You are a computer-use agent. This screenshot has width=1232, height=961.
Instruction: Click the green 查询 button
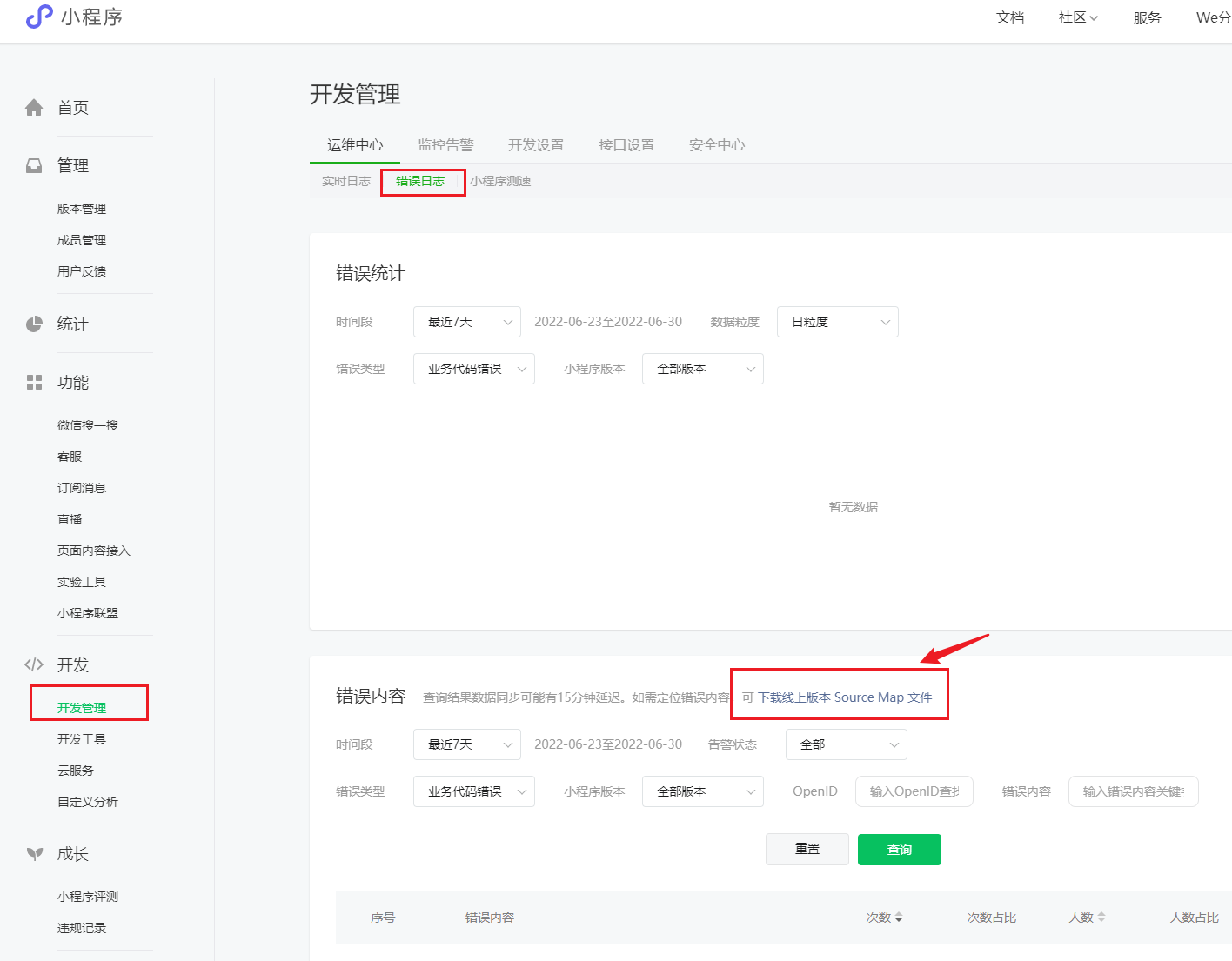900,850
